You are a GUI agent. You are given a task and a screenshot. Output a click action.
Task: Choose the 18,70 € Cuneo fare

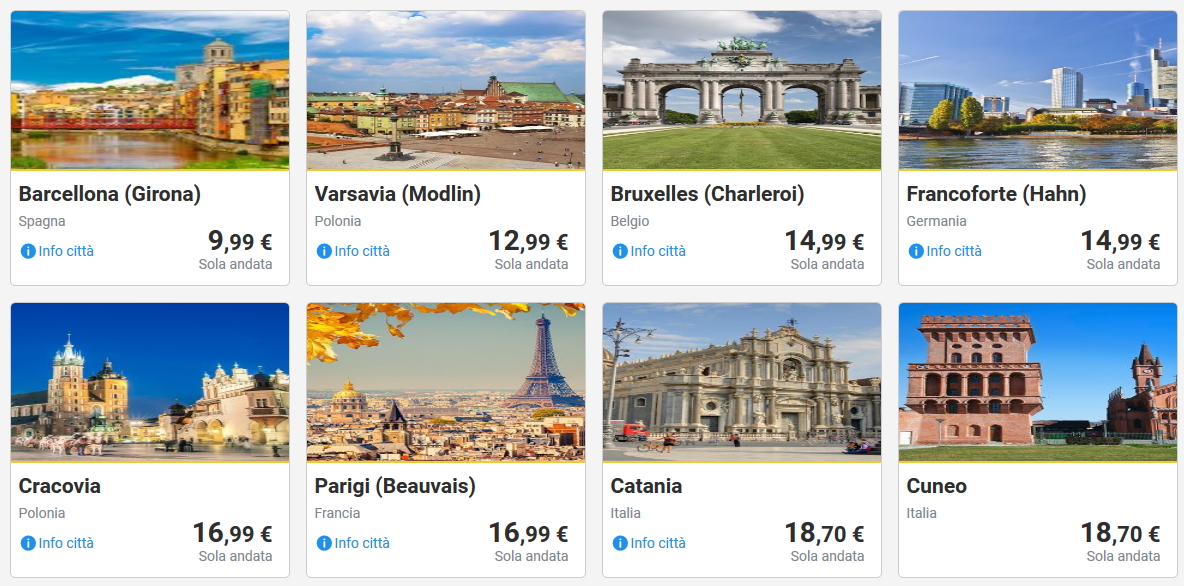tap(1120, 534)
